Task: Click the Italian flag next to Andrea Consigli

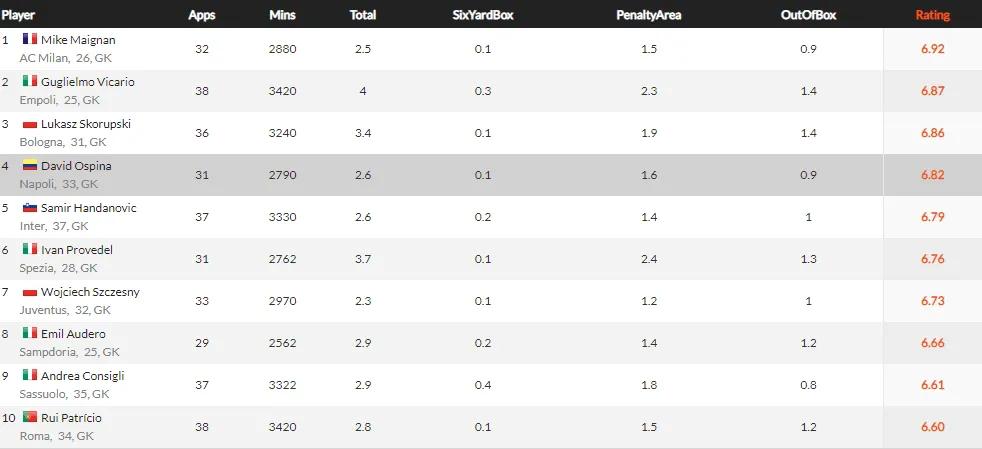Action: (29, 375)
